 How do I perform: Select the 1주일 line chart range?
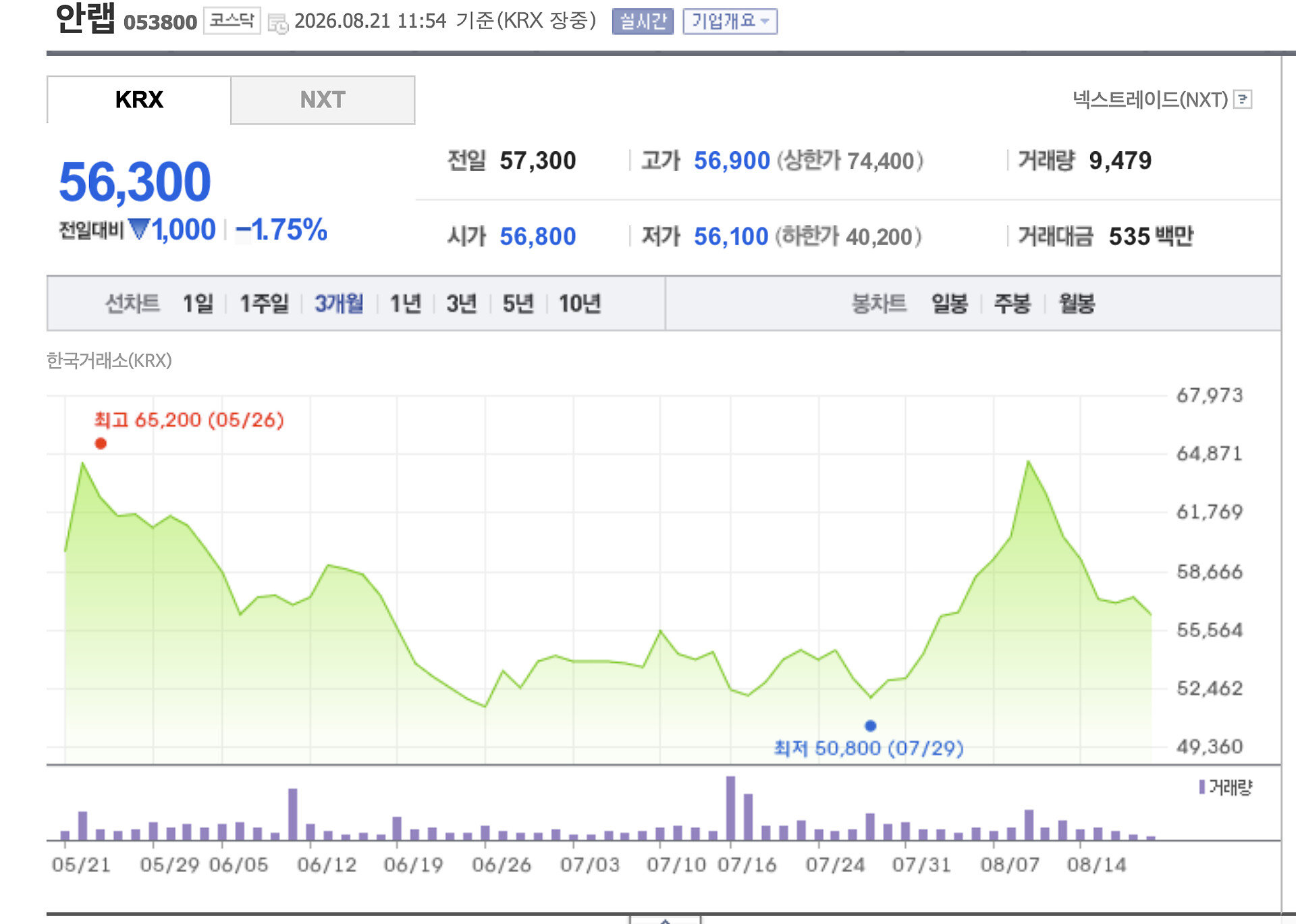[264, 304]
